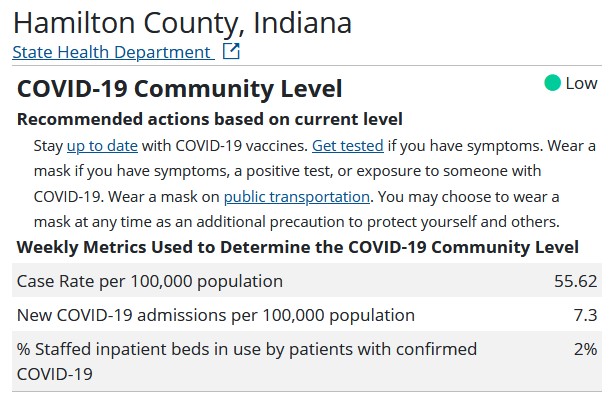The height and width of the screenshot is (396, 616).
Task: Open the State Health Department link
Action: [113, 52]
